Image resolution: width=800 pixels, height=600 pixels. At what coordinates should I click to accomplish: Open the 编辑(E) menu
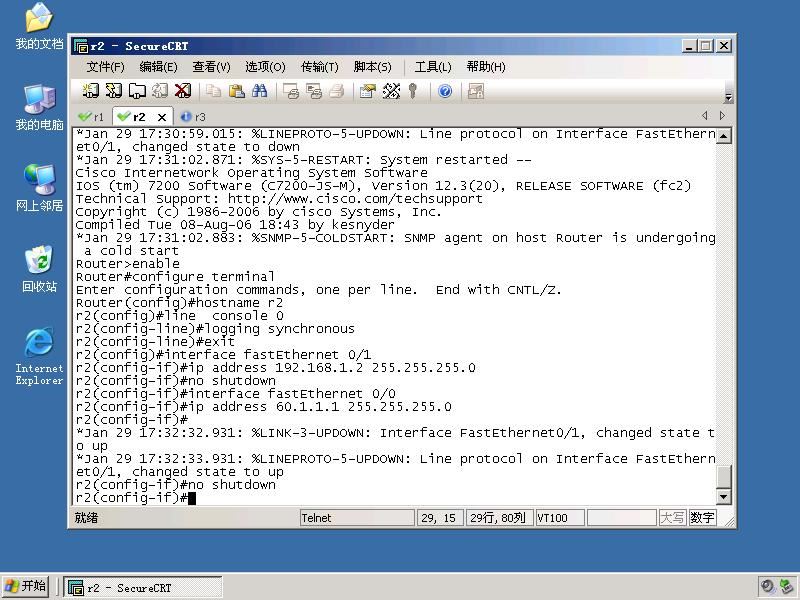[158, 67]
